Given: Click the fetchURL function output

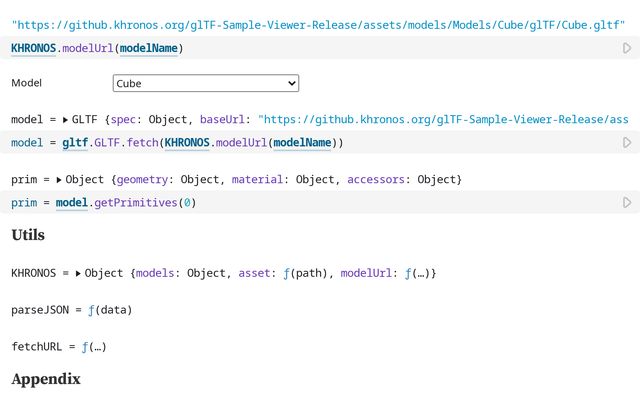Looking at the screenshot, I should click(x=96, y=347).
